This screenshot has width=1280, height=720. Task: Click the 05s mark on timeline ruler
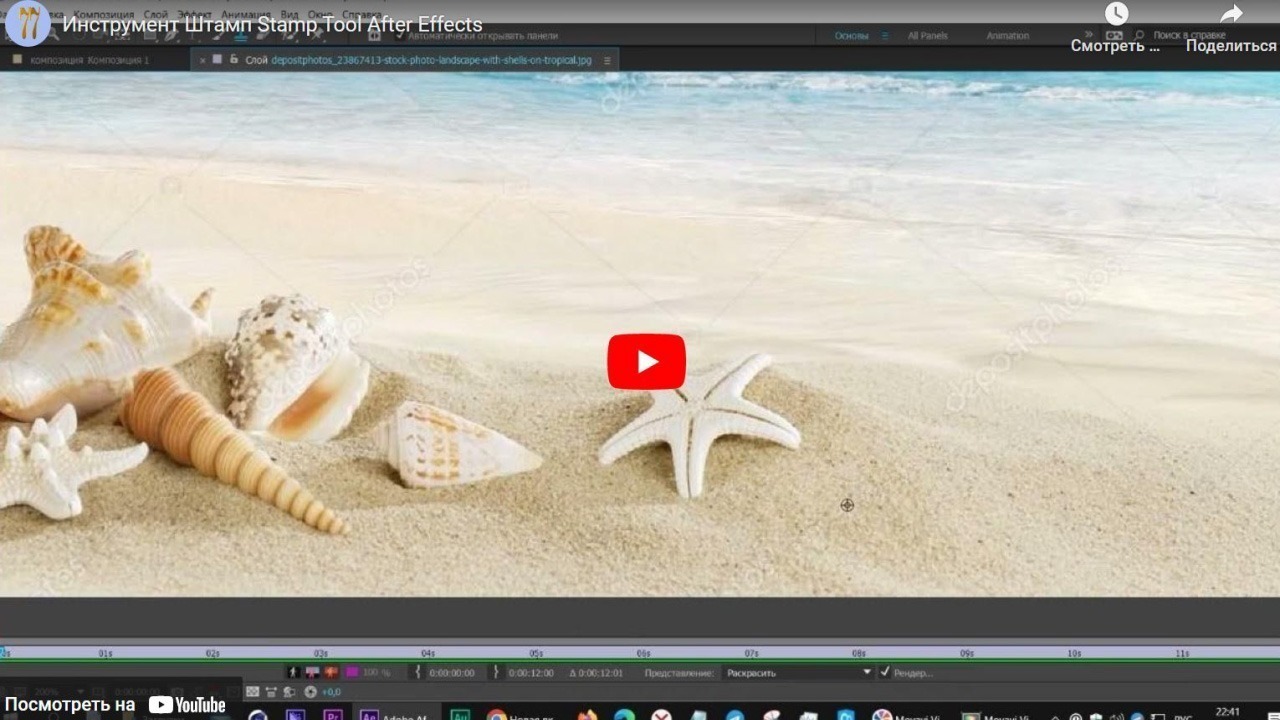(x=536, y=653)
